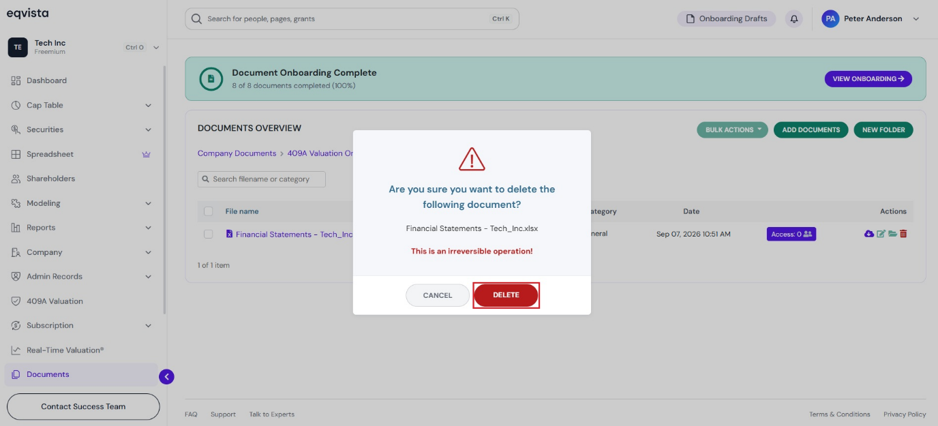Click Contact Success Team button

(83, 407)
